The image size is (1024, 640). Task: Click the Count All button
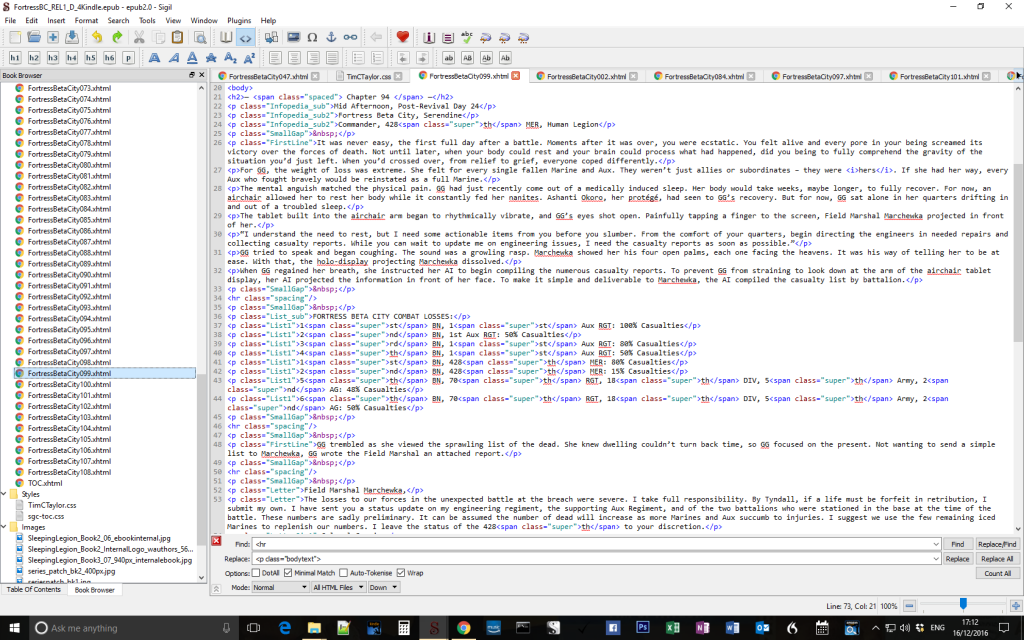click(997, 573)
